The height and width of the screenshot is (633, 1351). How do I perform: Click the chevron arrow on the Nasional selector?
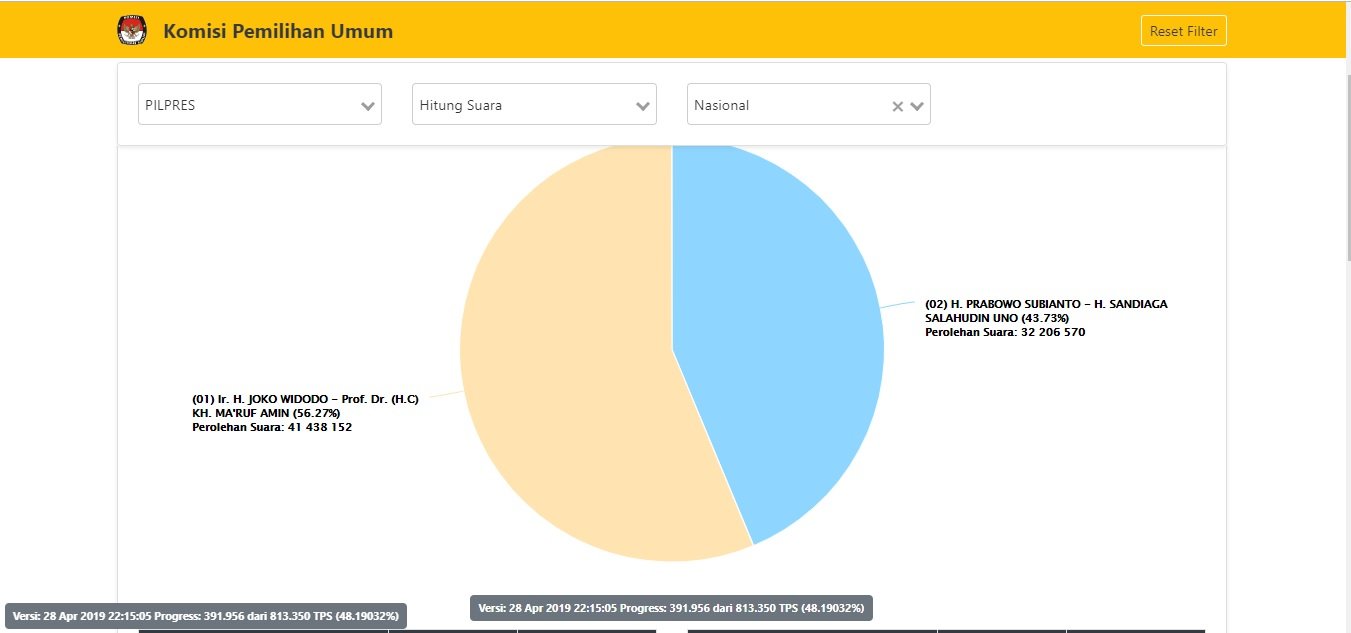917,106
